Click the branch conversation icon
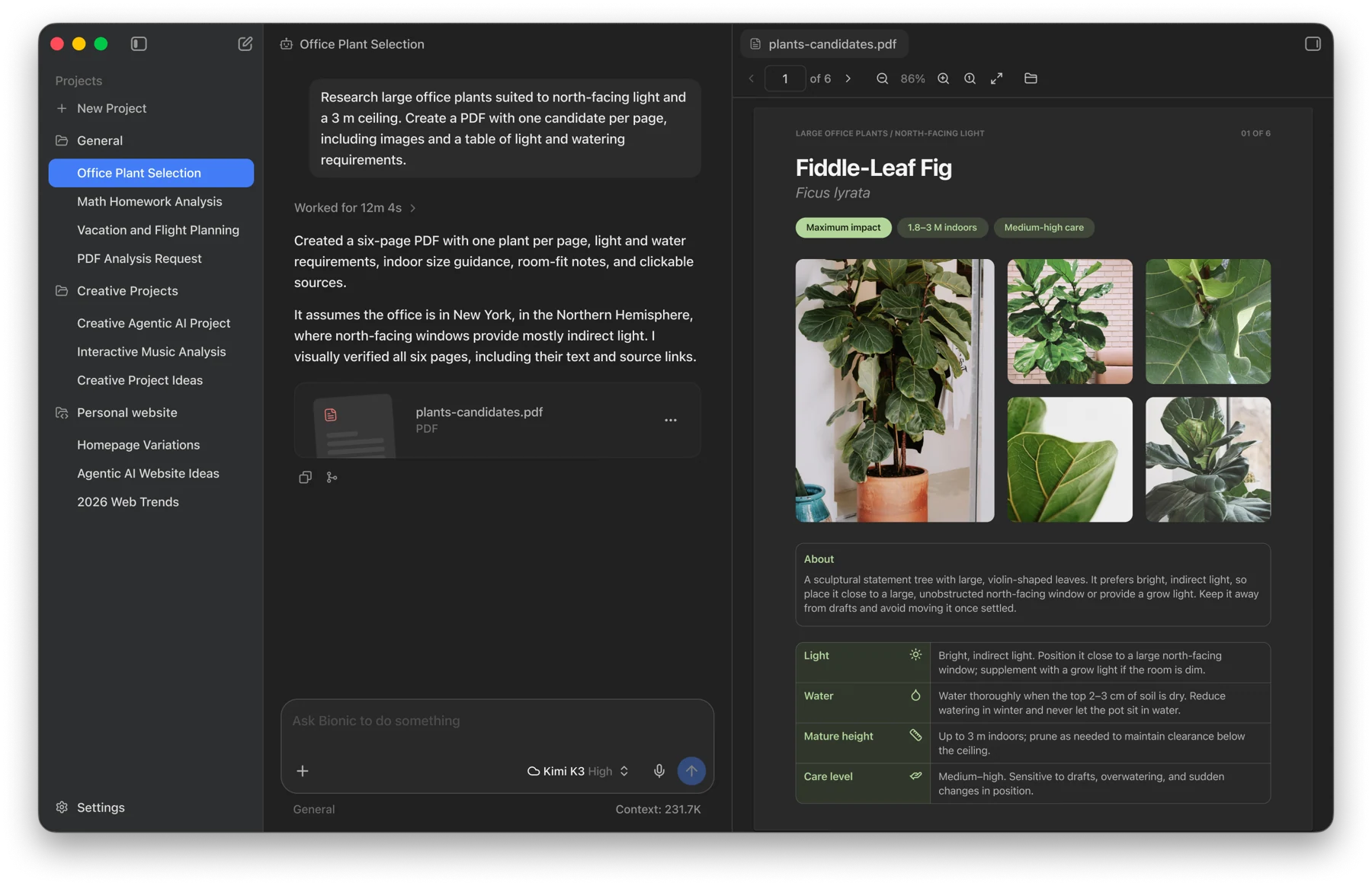The width and height of the screenshot is (1372, 886). tap(332, 478)
